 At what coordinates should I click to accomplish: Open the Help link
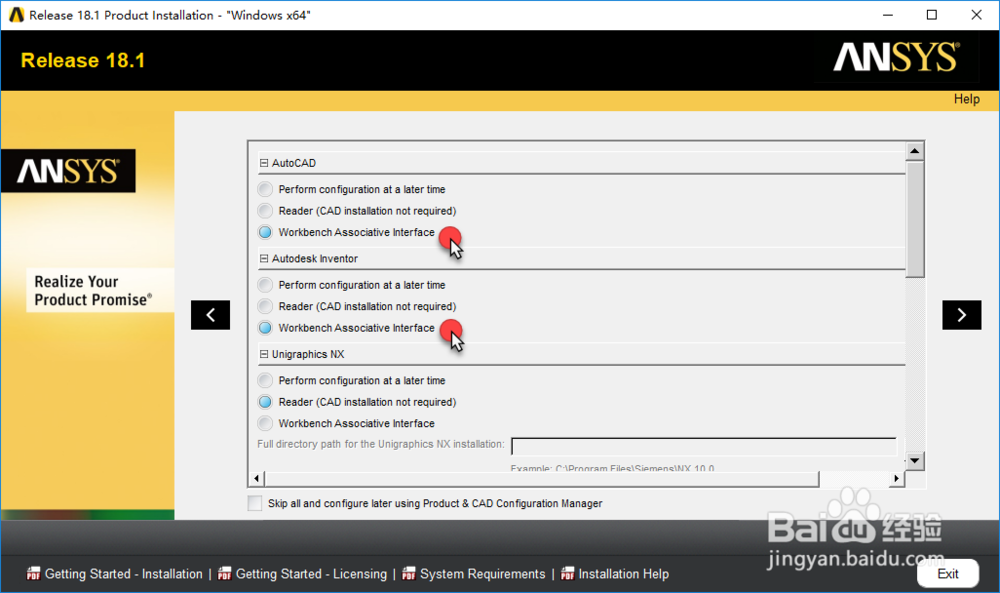click(966, 99)
